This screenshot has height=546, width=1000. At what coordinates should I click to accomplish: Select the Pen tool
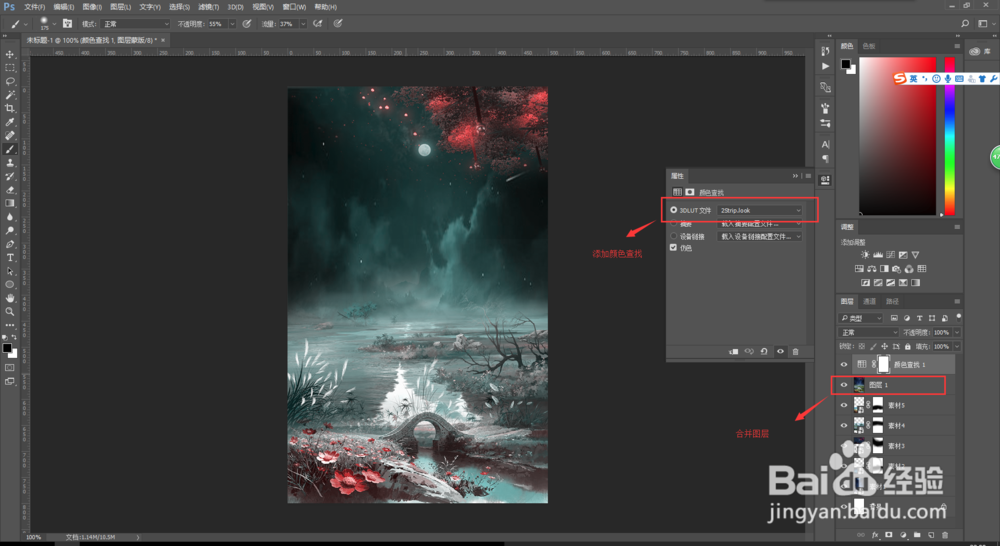(x=10, y=244)
